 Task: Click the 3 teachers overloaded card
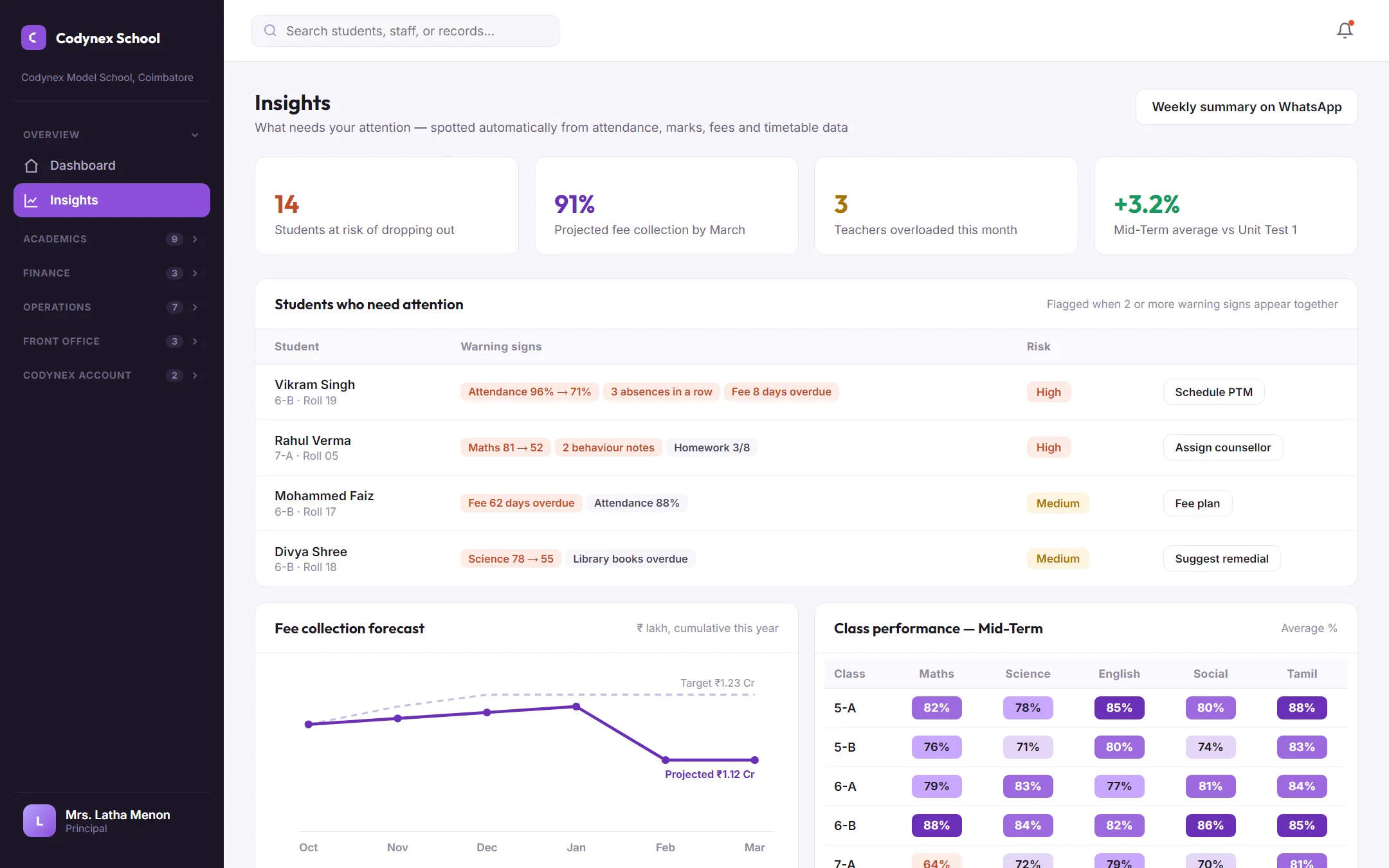point(946,206)
